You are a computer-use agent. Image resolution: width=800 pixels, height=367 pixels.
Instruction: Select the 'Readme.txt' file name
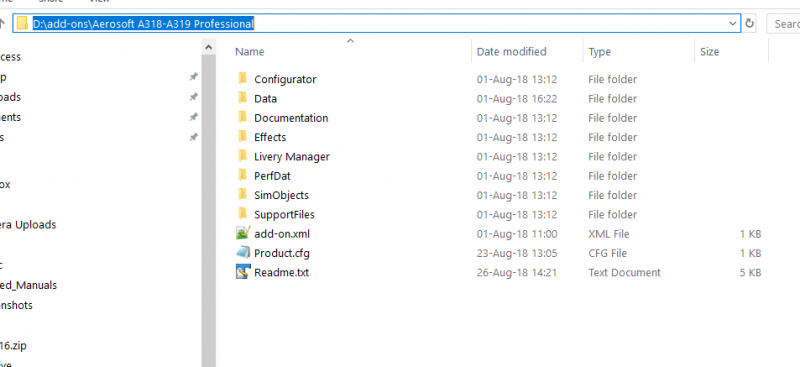281,273
